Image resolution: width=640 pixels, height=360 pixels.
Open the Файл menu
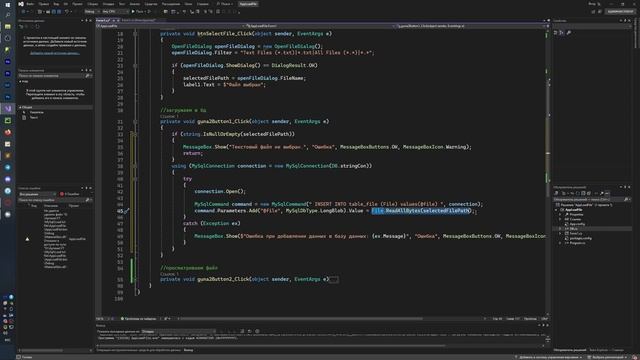[30, 4]
